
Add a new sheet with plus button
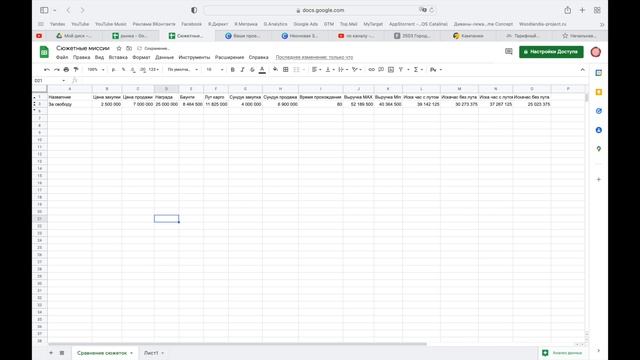(x=51, y=353)
